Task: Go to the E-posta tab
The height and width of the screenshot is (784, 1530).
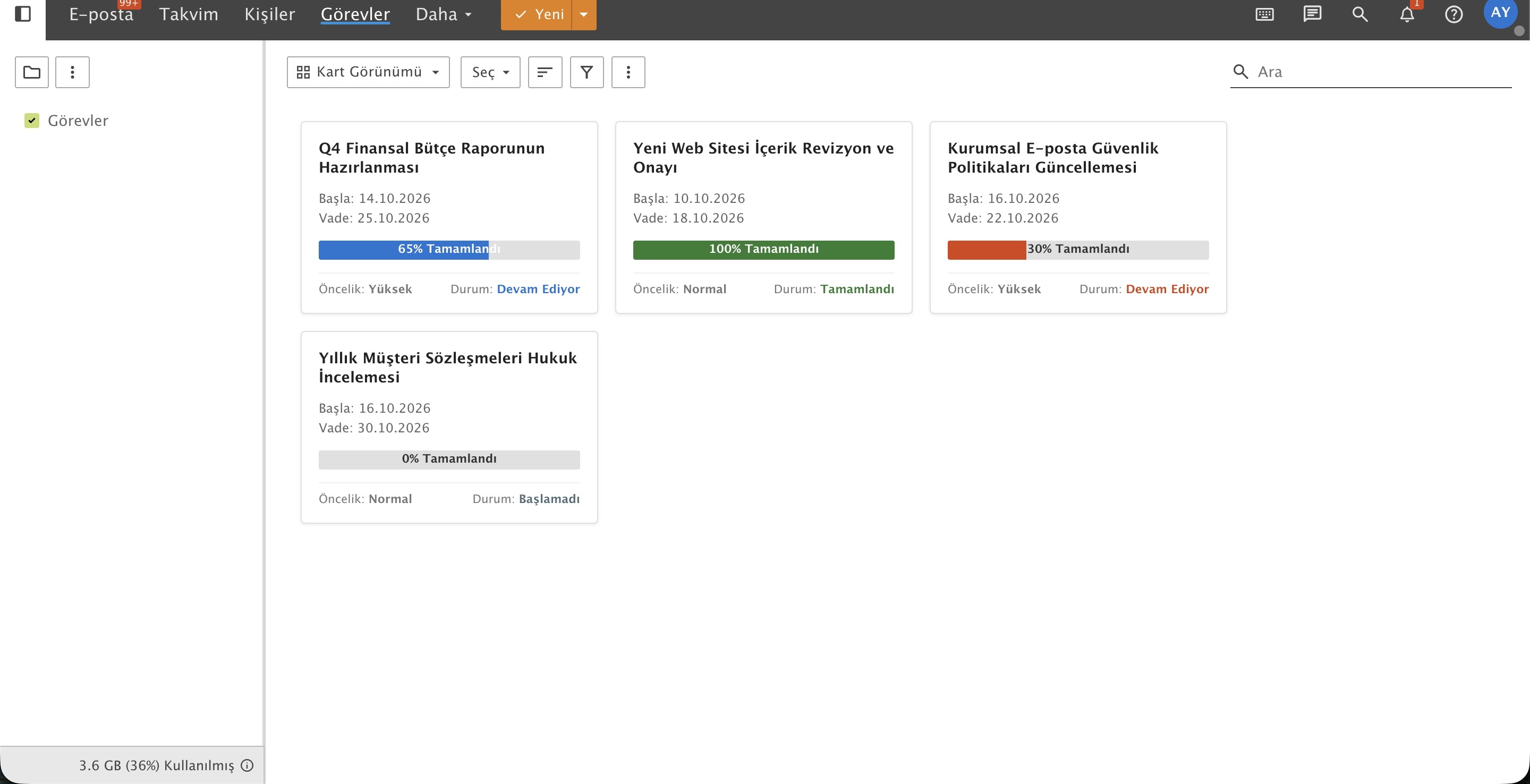Action: (101, 14)
